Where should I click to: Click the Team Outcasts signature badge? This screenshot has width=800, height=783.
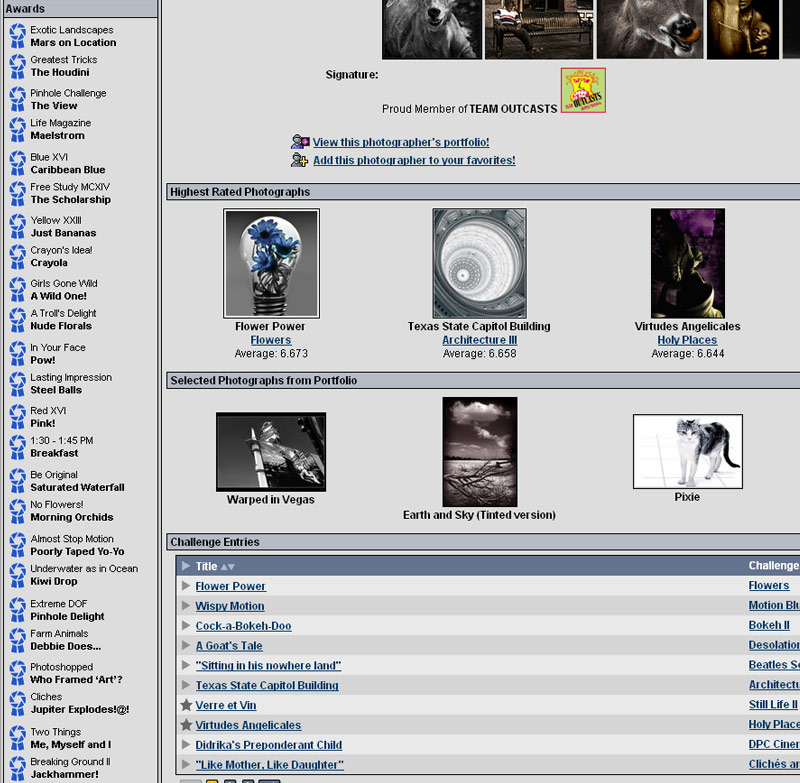point(583,90)
